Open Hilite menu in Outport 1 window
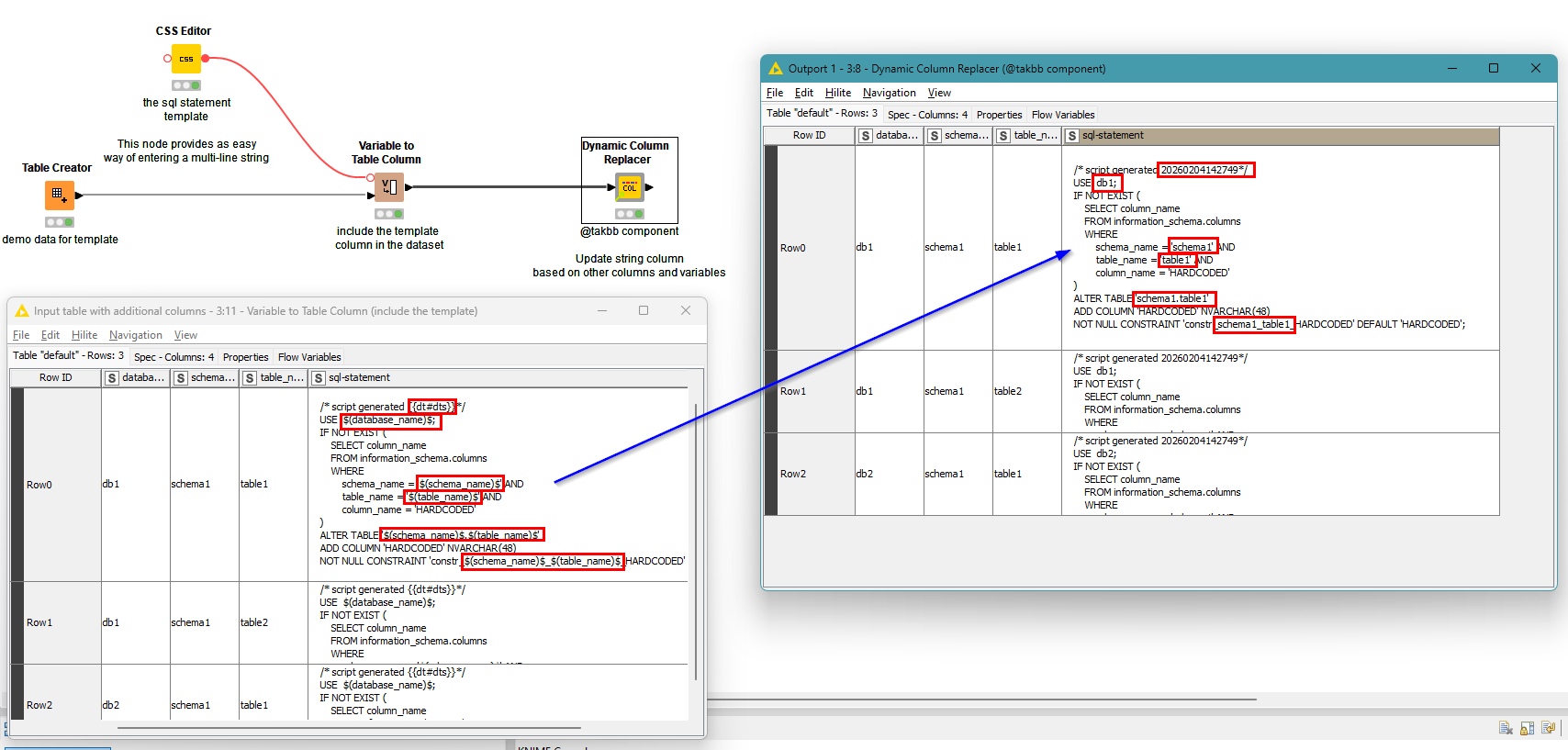This screenshot has height=750, width=1568. click(837, 93)
